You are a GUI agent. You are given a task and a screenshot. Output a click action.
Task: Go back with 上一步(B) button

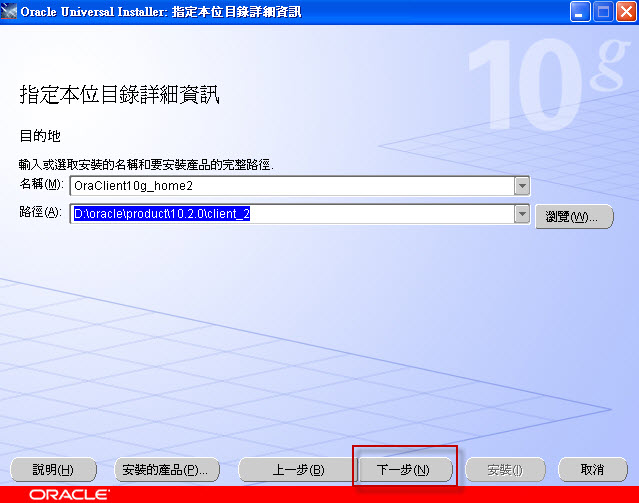point(298,470)
